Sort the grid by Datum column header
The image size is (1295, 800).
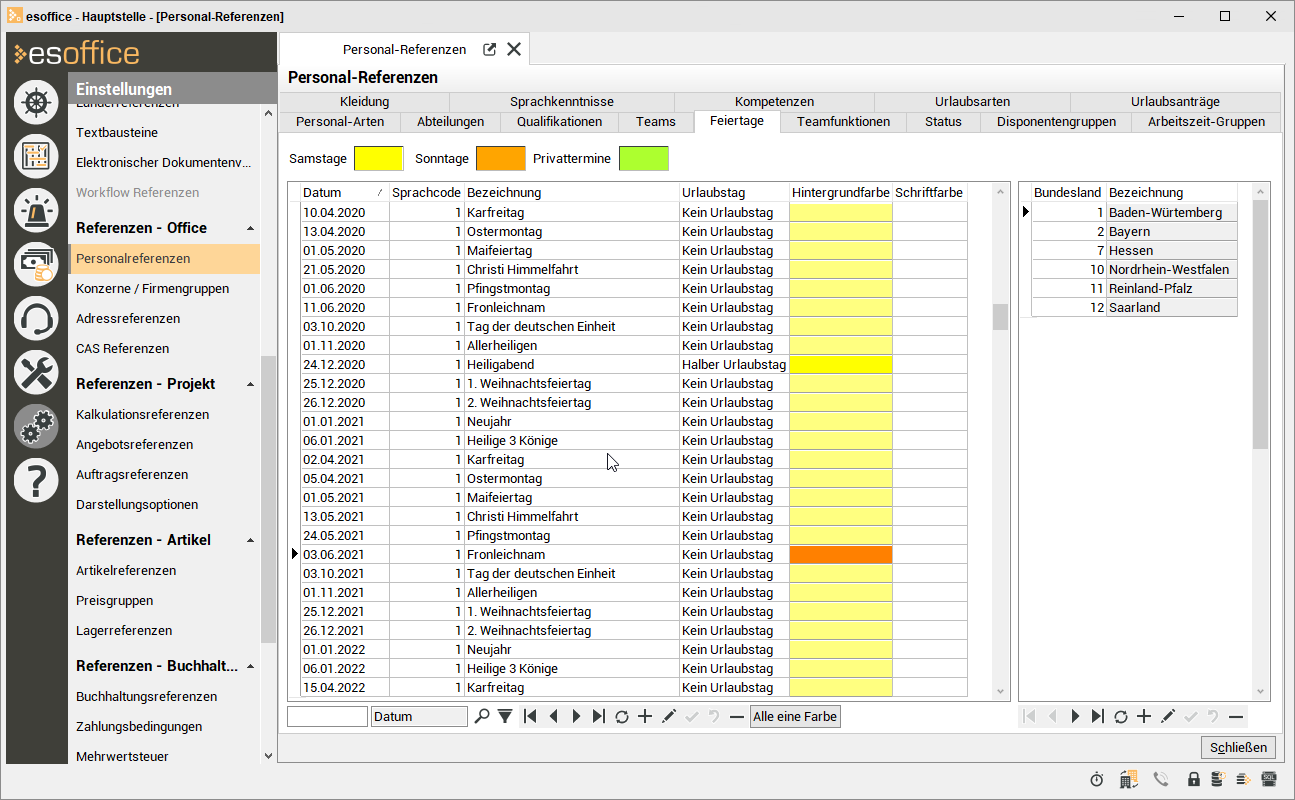click(x=344, y=192)
